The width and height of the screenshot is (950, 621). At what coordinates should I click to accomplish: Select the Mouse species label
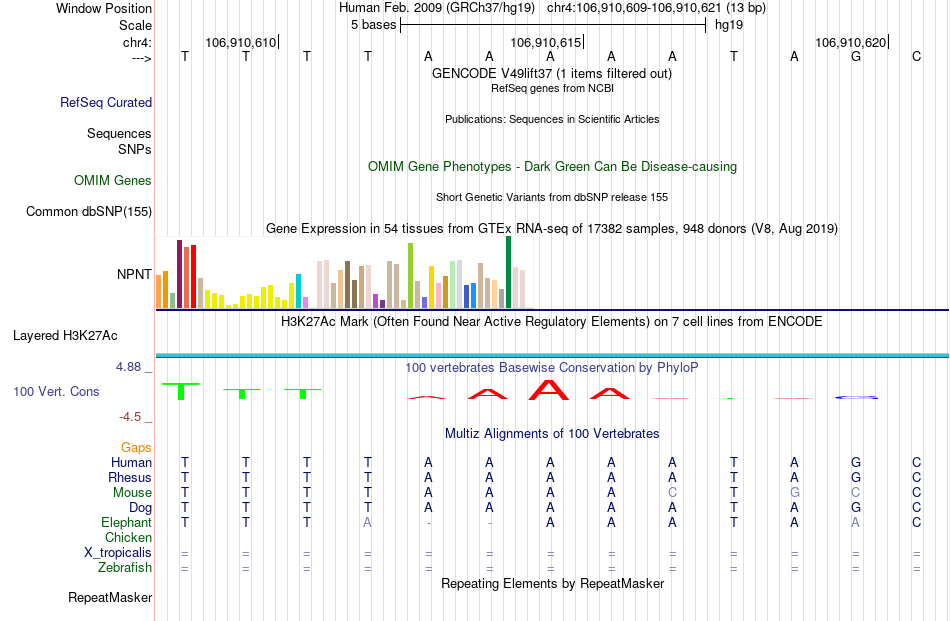132,493
